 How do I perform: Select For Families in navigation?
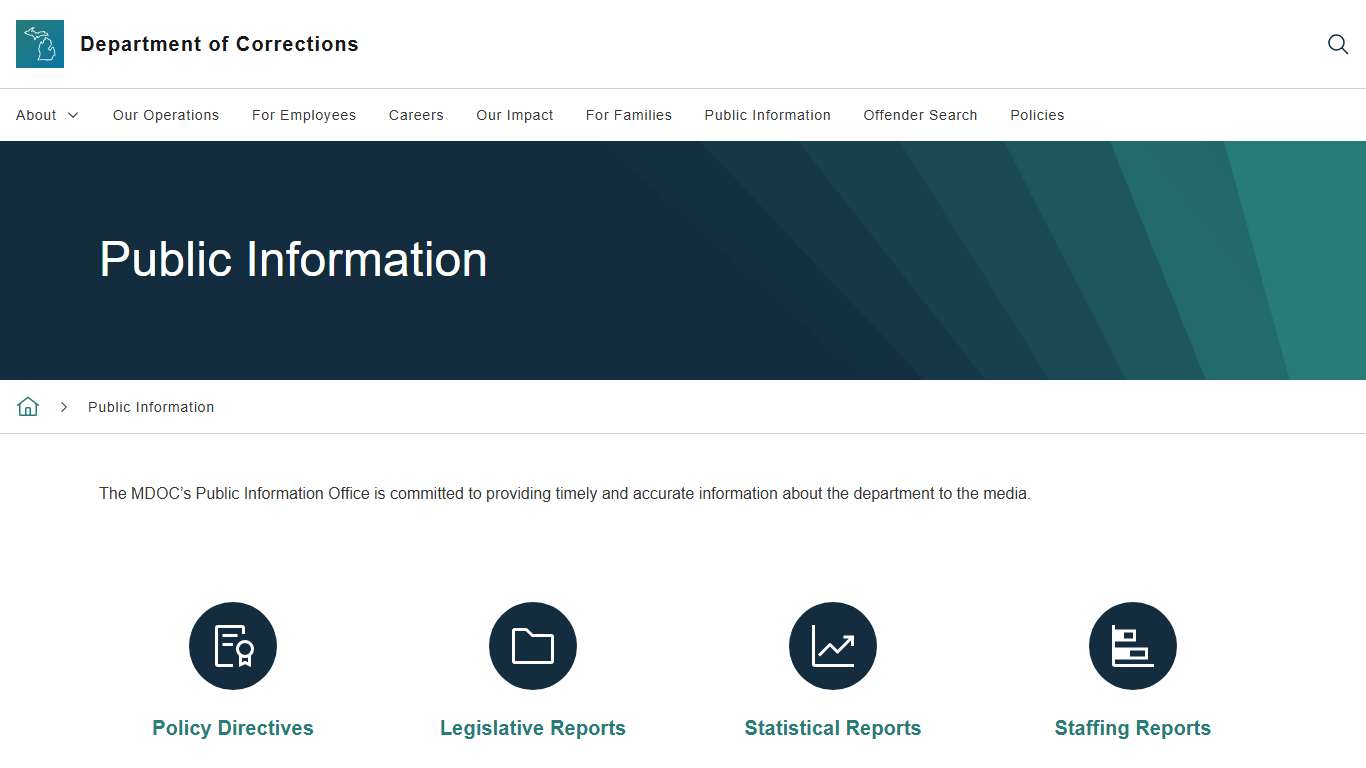point(629,115)
